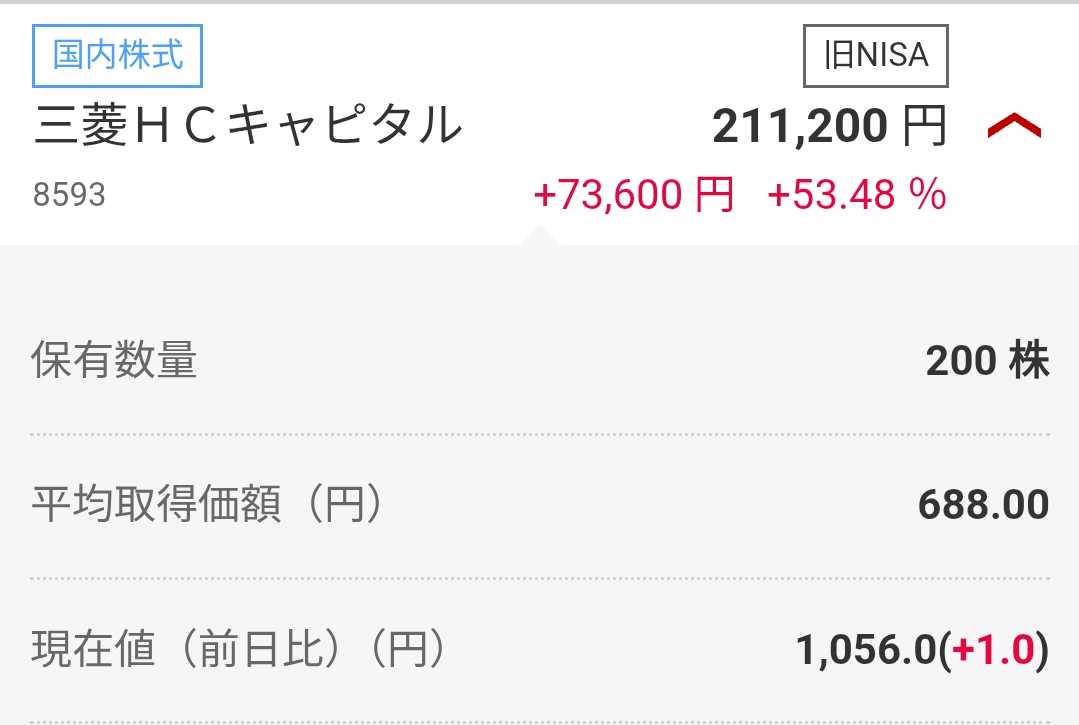Tap the 688.00 average acquisition price
This screenshot has height=725, width=1079.
tap(983, 504)
